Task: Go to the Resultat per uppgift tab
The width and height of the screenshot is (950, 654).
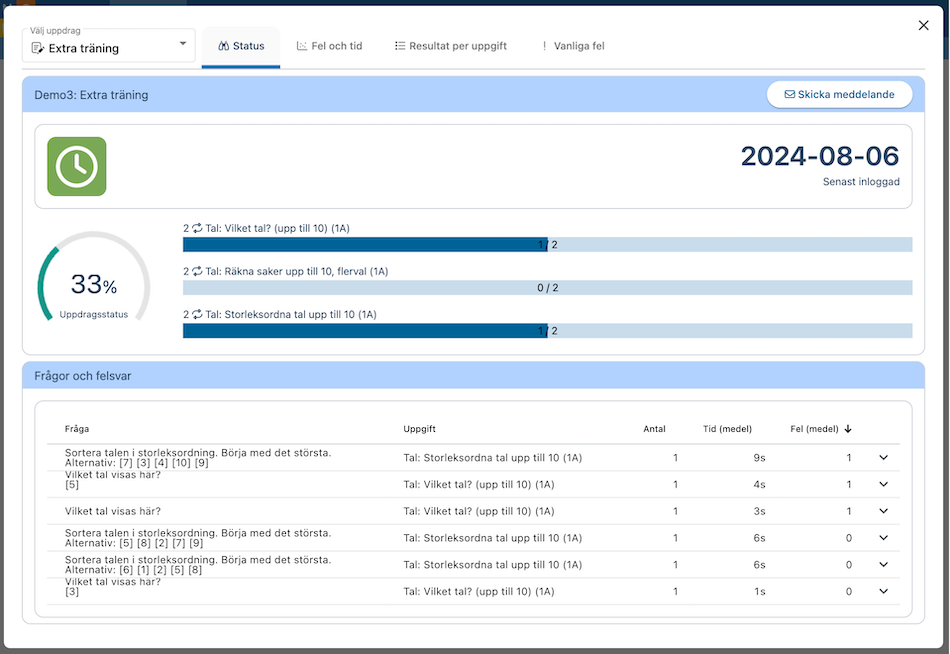Action: [x=451, y=46]
